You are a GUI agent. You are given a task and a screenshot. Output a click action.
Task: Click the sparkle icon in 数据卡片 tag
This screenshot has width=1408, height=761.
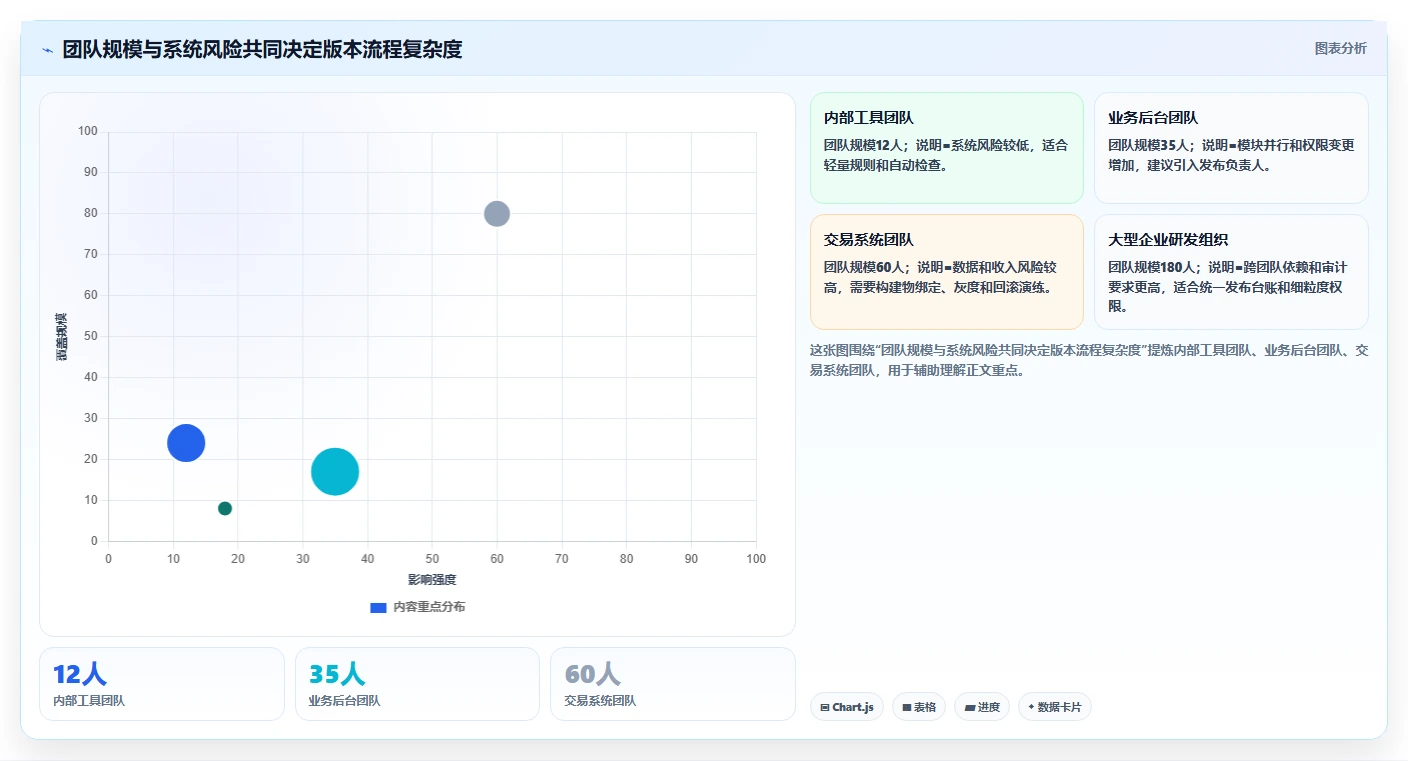point(1031,707)
